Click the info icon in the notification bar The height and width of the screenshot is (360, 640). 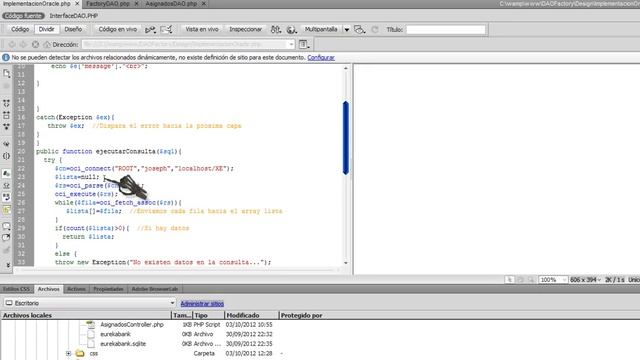point(6,58)
